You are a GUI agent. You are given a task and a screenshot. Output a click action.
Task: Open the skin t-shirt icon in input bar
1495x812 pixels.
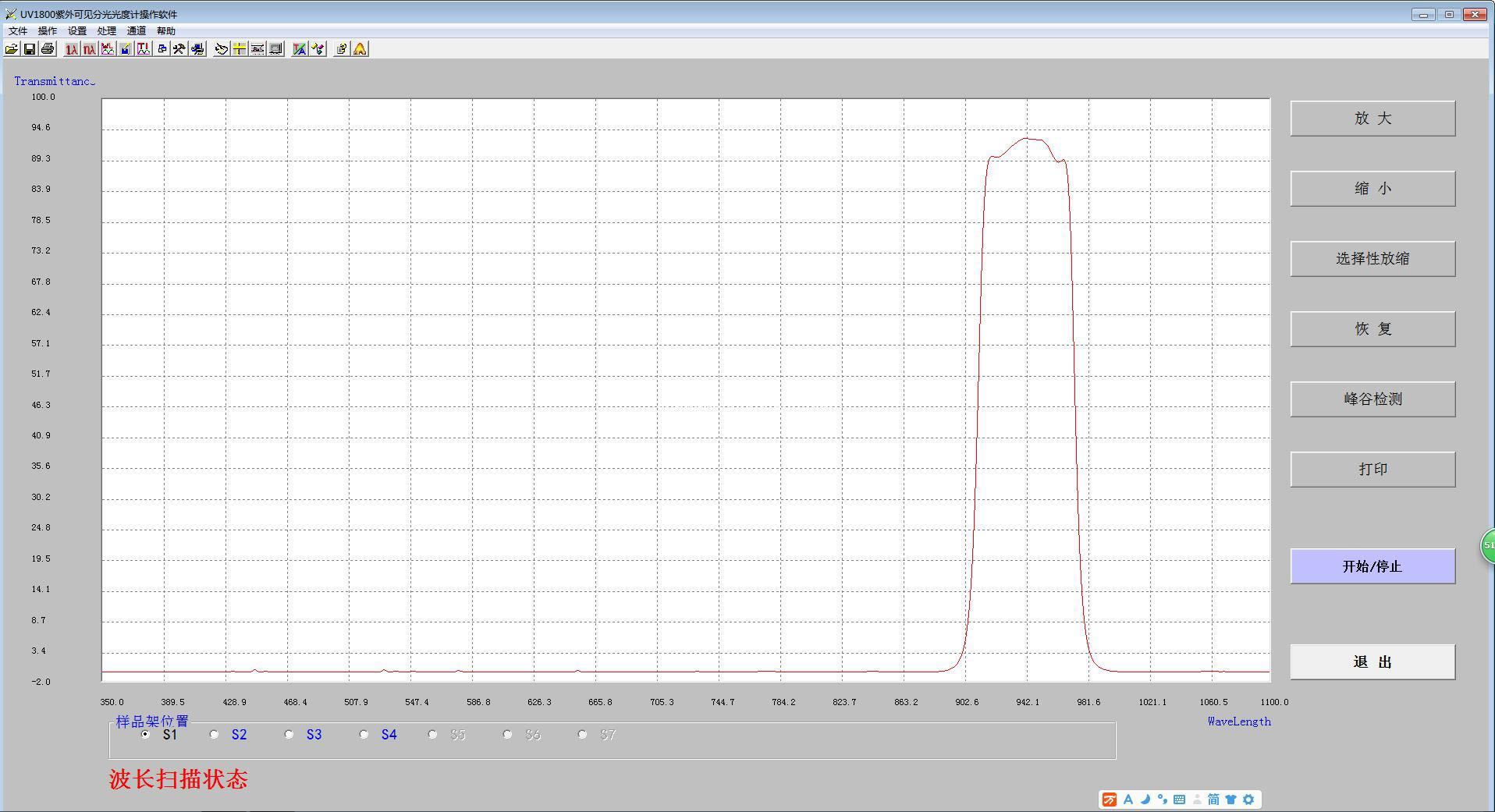point(1230,800)
